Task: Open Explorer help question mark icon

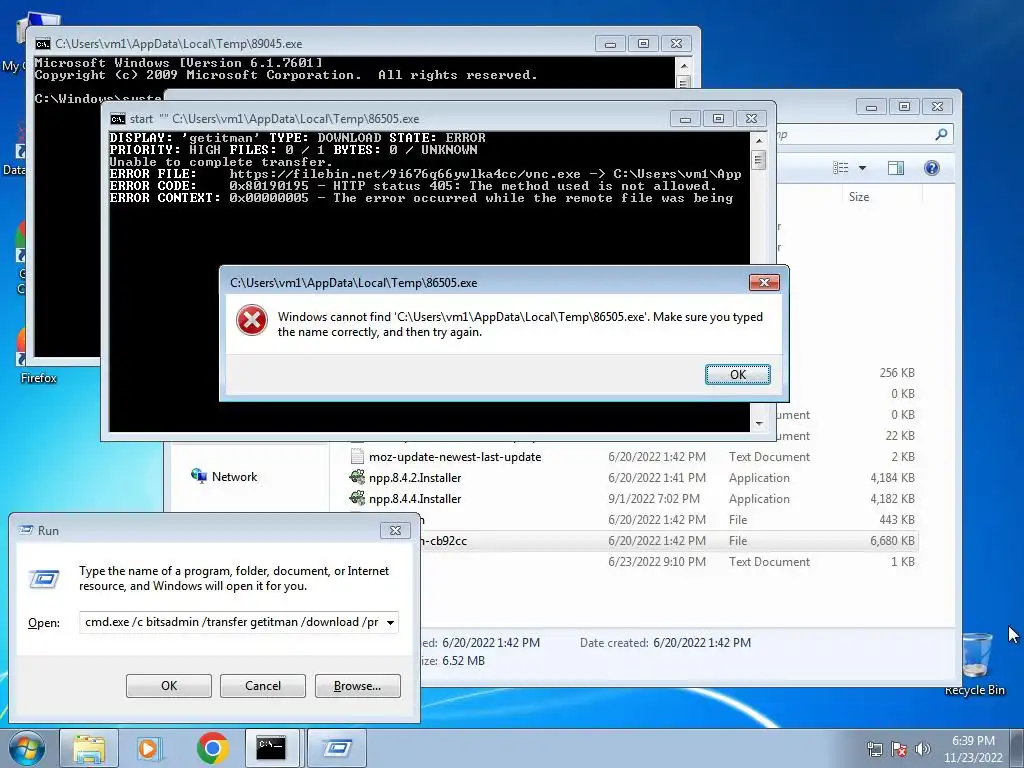Action: pyautogui.click(x=932, y=168)
